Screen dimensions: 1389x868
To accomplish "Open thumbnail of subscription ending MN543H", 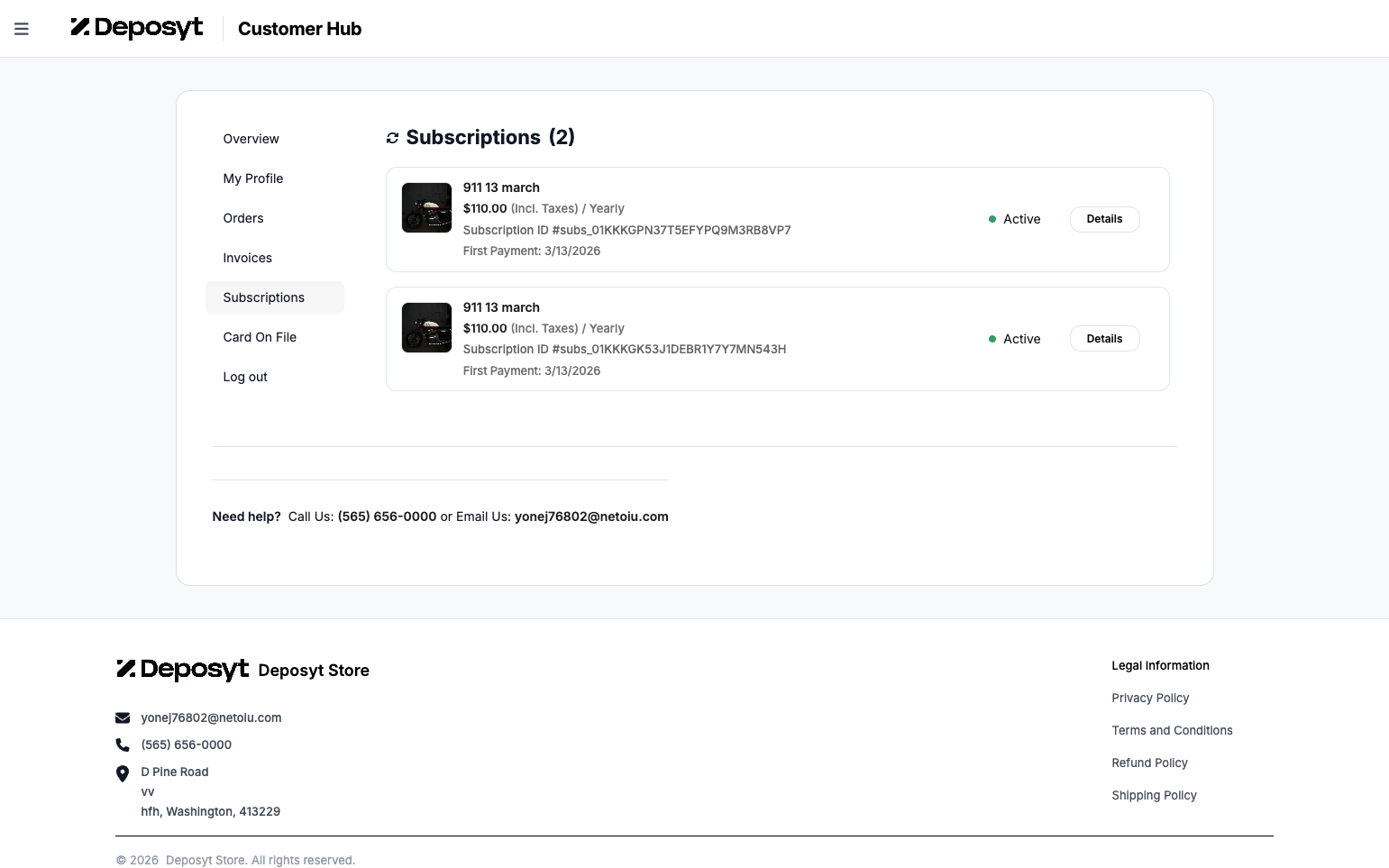I will coord(426,327).
